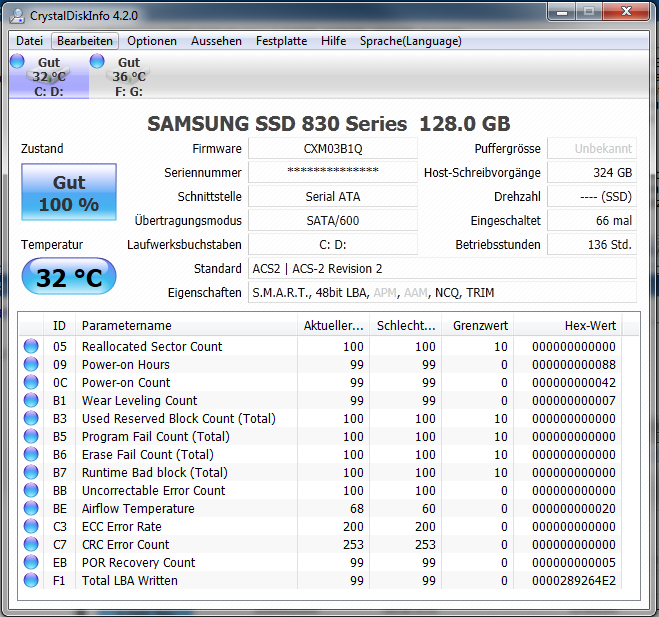
Task: Open the Sprache(Language) menu
Action: pos(411,41)
